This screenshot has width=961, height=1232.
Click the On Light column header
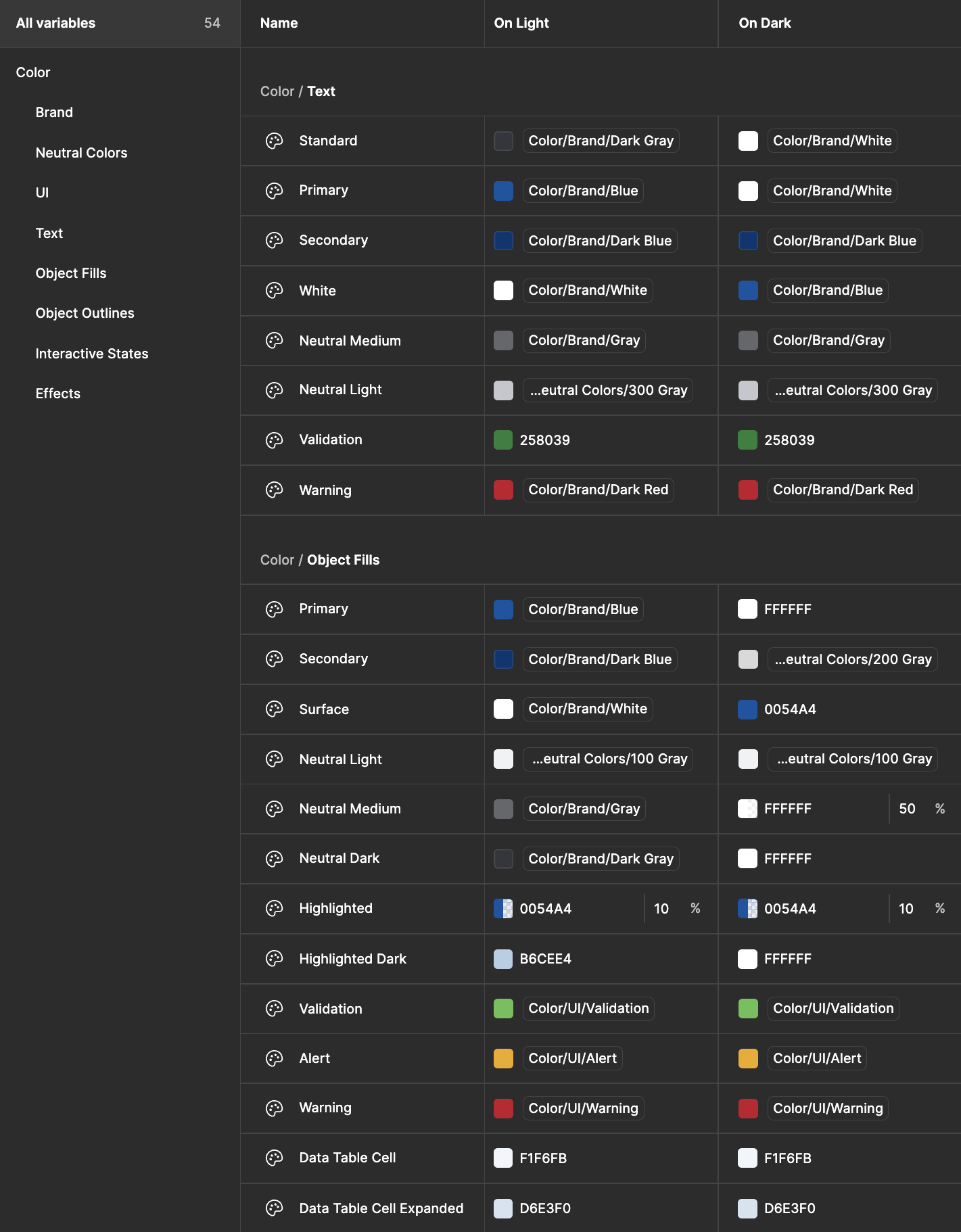click(521, 23)
